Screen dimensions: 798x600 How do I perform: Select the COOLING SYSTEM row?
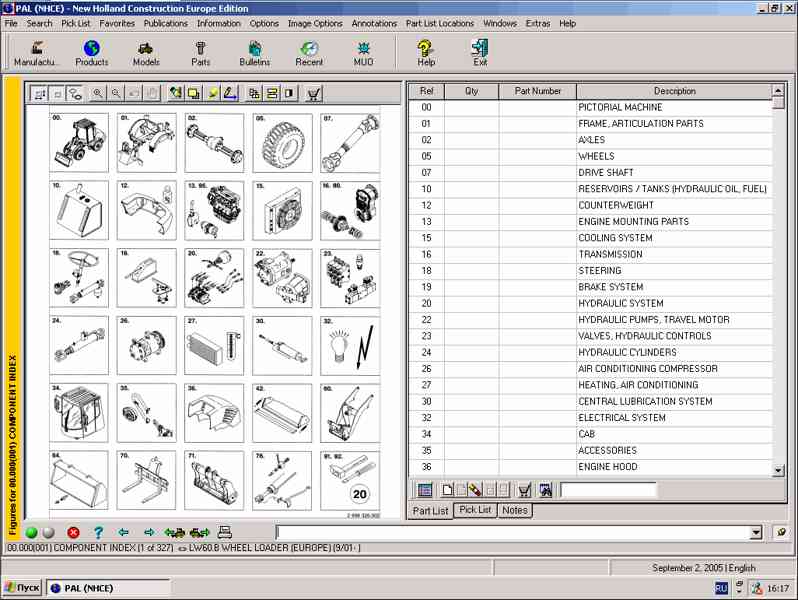[x=590, y=238]
